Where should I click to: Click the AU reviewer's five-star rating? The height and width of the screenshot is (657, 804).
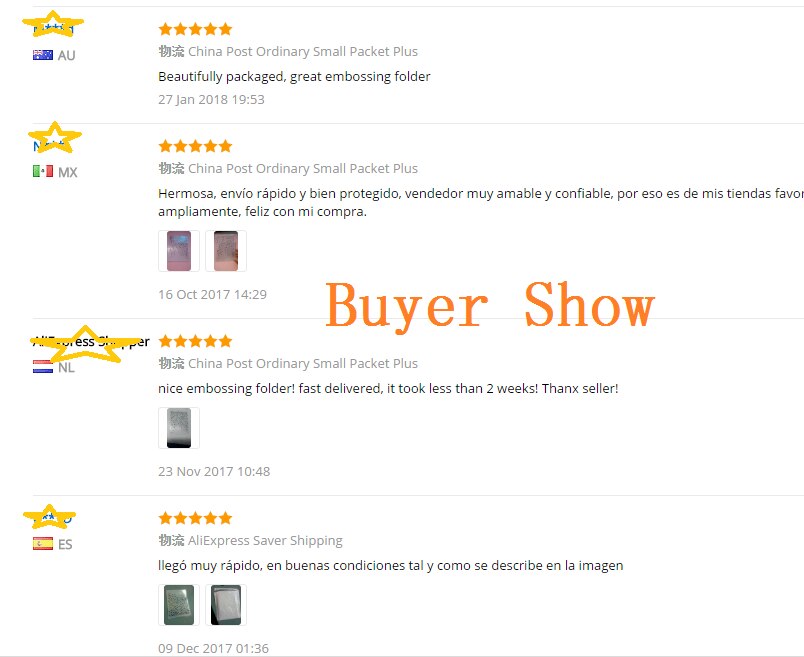195,29
